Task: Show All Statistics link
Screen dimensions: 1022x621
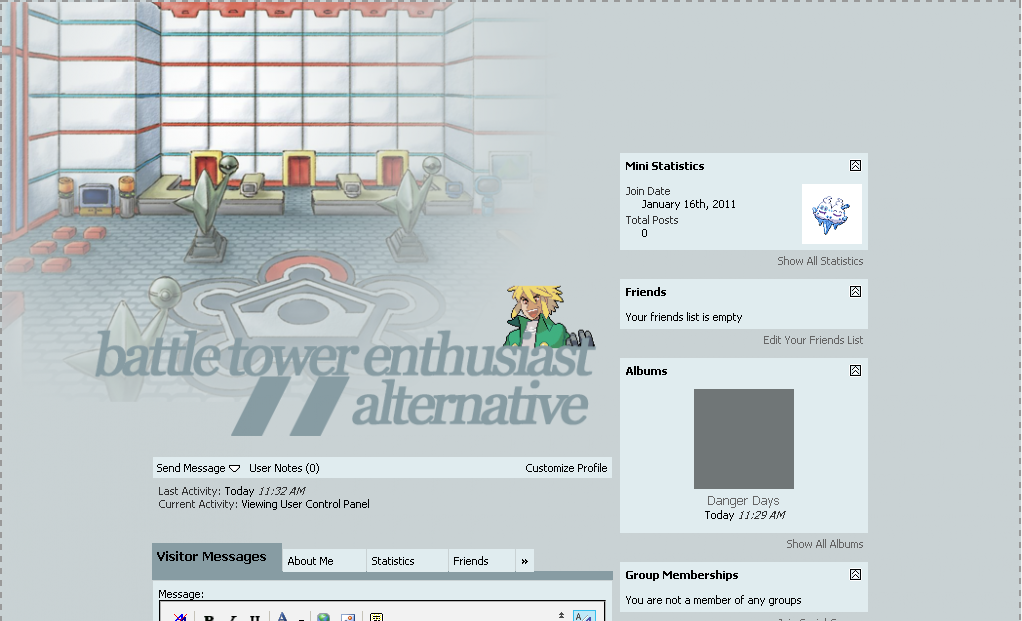Action: tap(820, 261)
